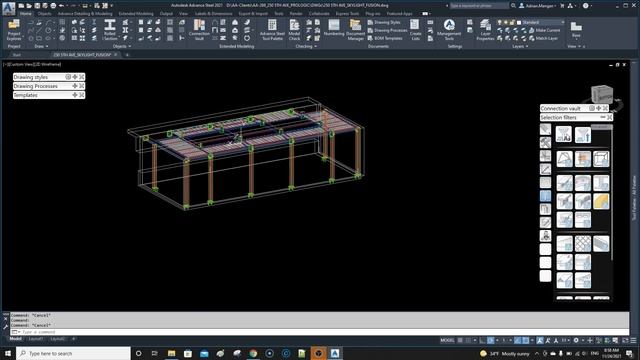Close the Drawing styles palette
This screenshot has height=360, width=640.
click(82, 77)
